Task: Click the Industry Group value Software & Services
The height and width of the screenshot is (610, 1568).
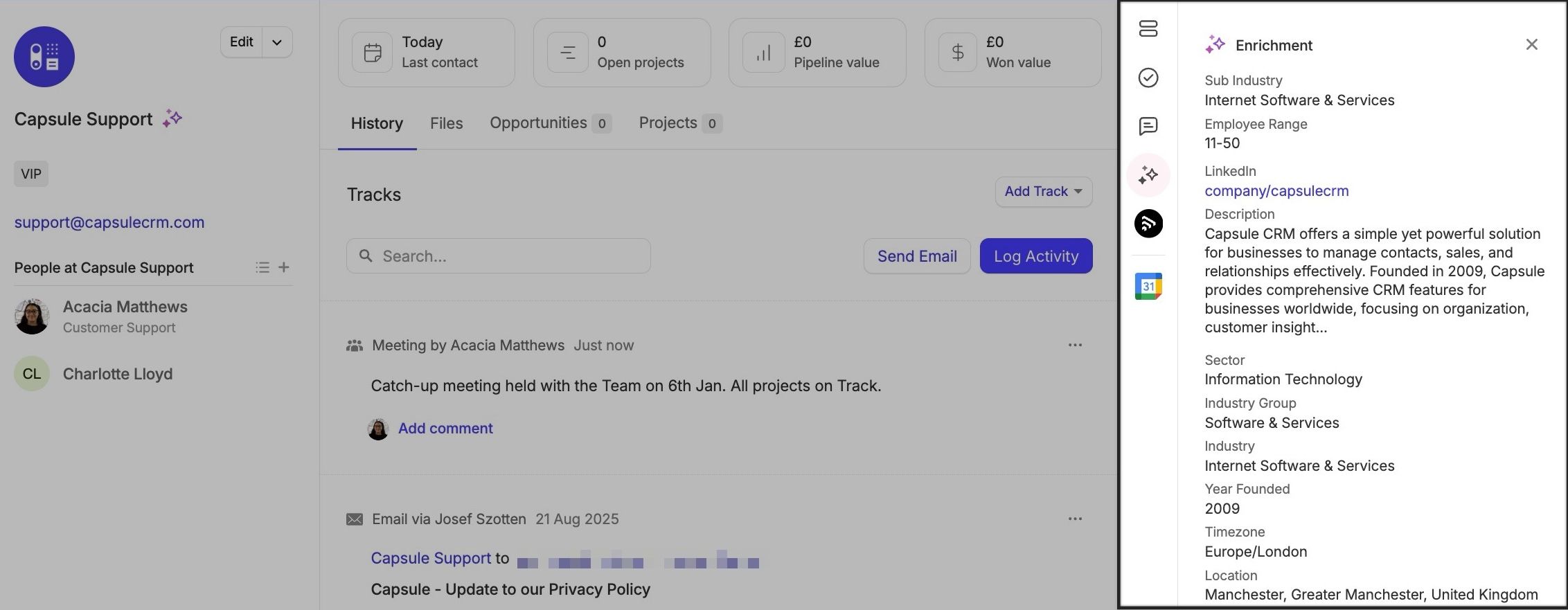Action: point(1272,423)
